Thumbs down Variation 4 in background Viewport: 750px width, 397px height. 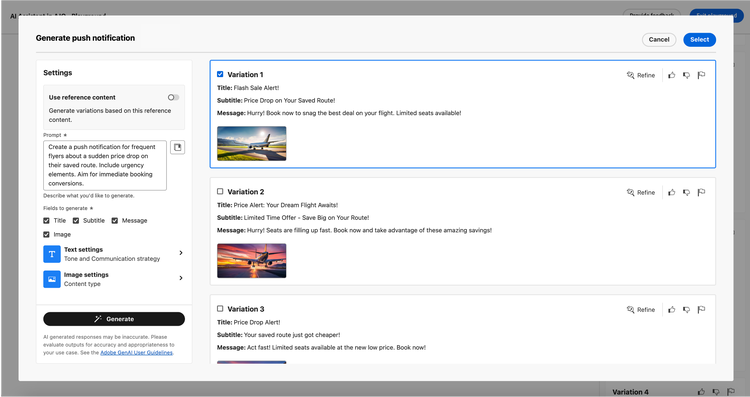716,392
